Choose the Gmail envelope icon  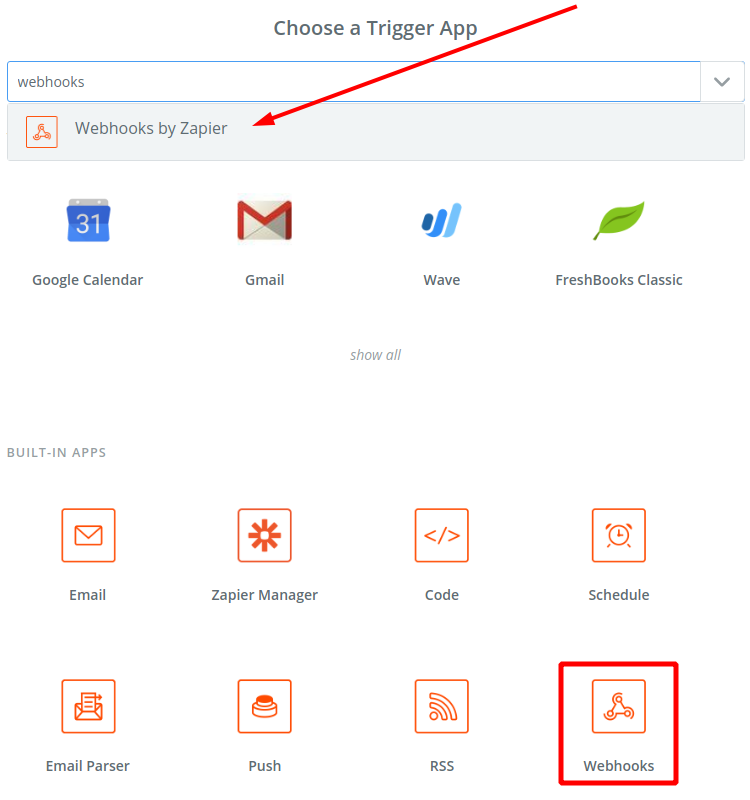click(x=264, y=220)
